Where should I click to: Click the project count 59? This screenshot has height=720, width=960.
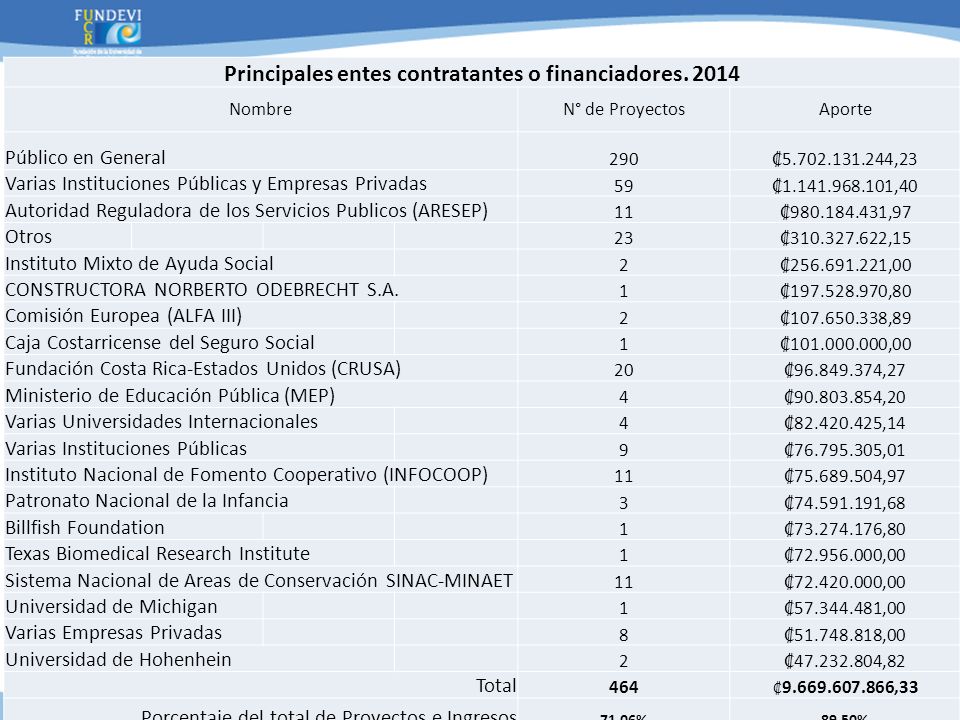[x=623, y=186]
